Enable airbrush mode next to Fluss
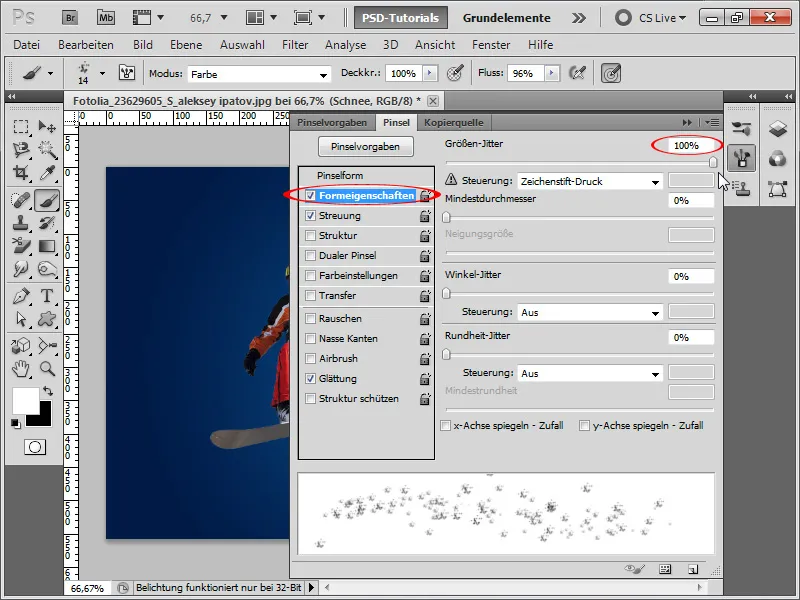The width and height of the screenshot is (800, 600). [x=577, y=73]
